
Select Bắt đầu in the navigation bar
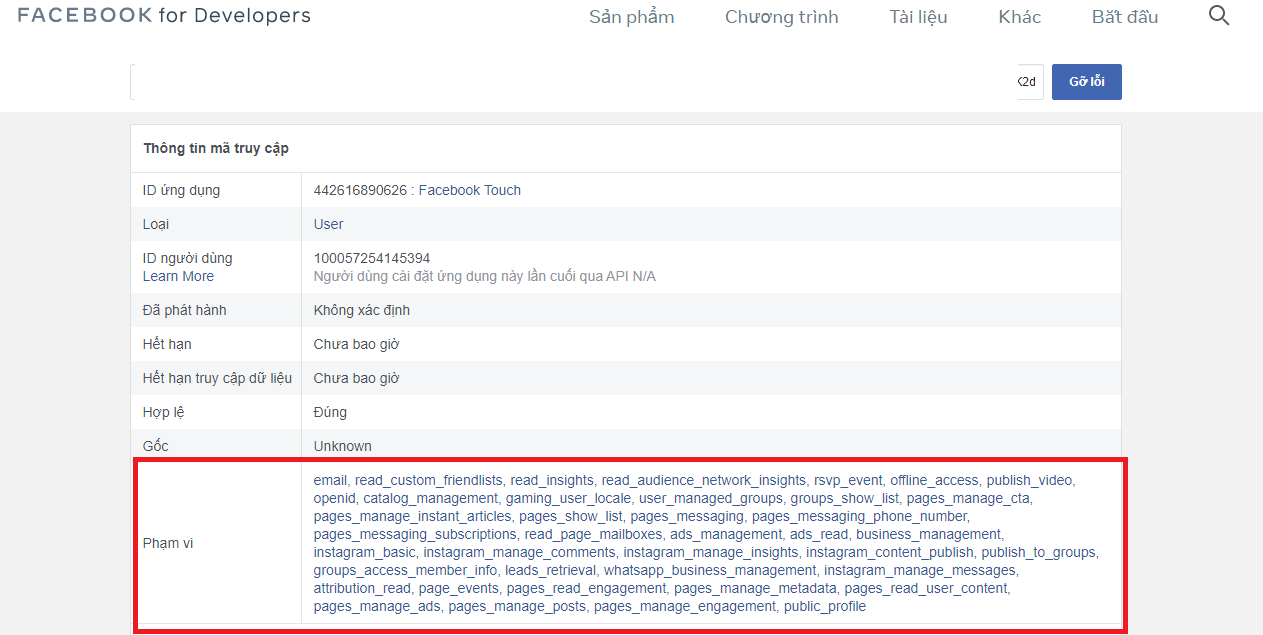click(1124, 16)
